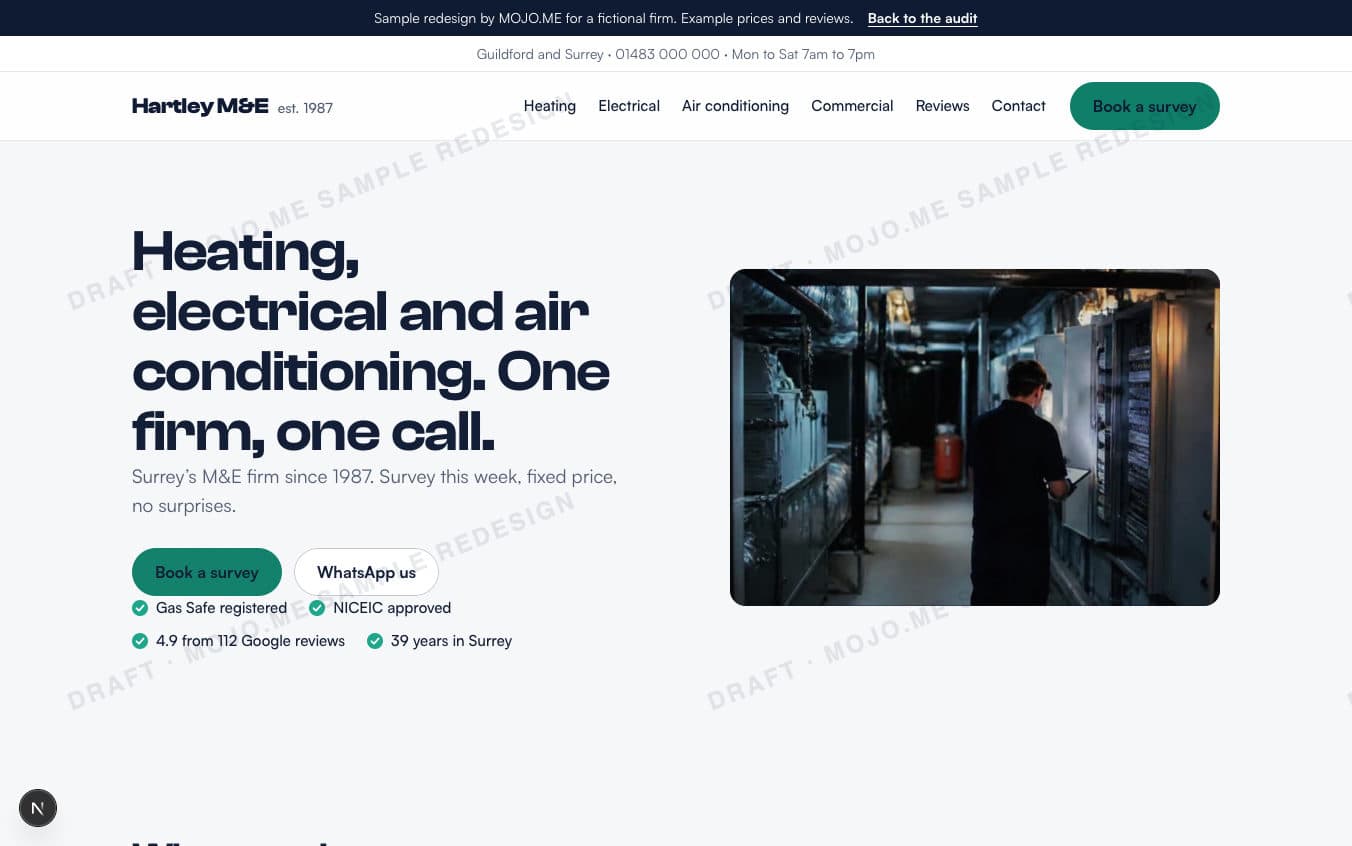Click the 'Surrey's M&E firm since 1987' subheading
Image resolution: width=1352 pixels, height=846 pixels.
pos(375,491)
